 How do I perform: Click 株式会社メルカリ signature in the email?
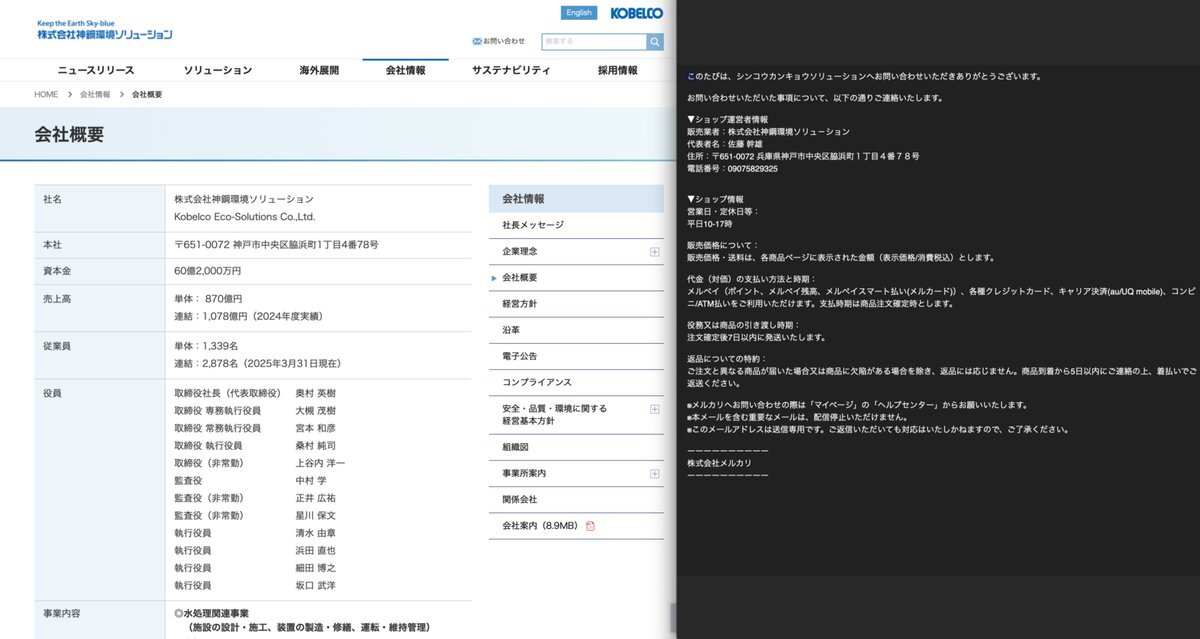tap(718, 464)
